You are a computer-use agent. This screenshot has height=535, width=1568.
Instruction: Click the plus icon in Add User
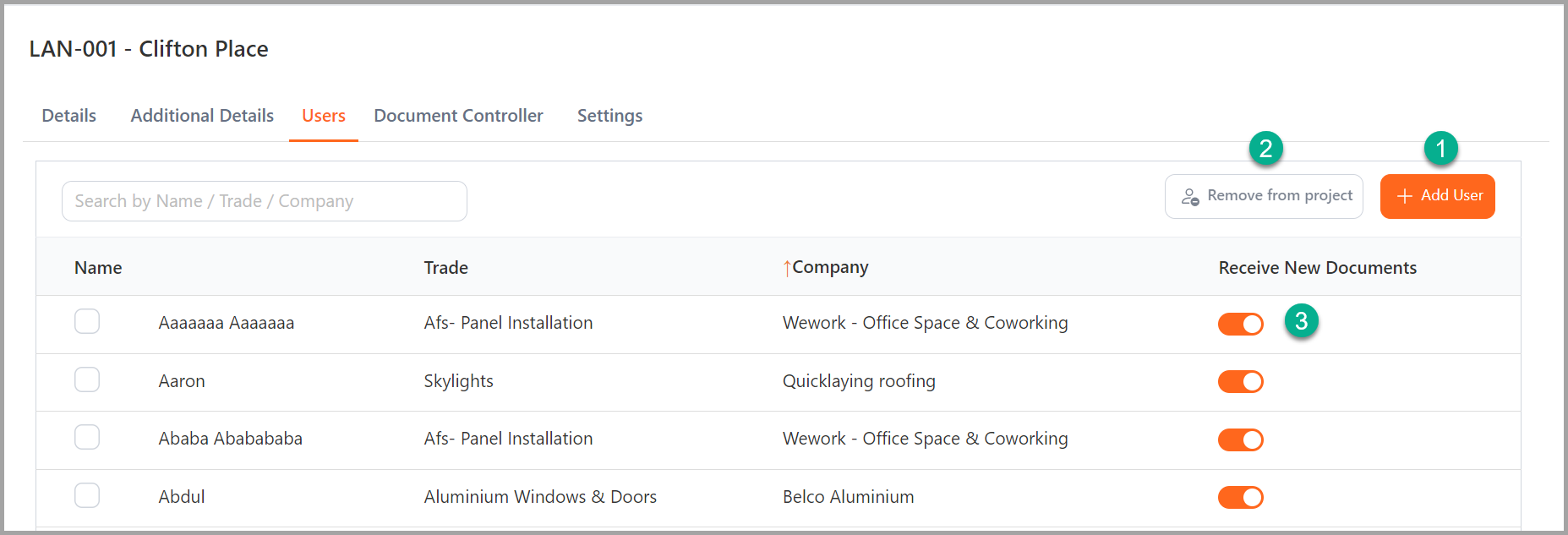coord(1404,196)
